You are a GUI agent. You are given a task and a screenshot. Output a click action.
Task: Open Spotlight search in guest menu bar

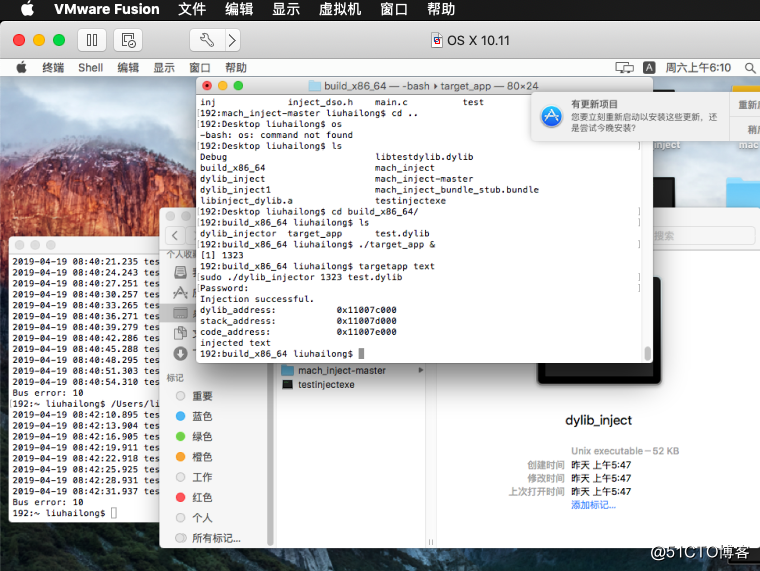click(x=750, y=68)
